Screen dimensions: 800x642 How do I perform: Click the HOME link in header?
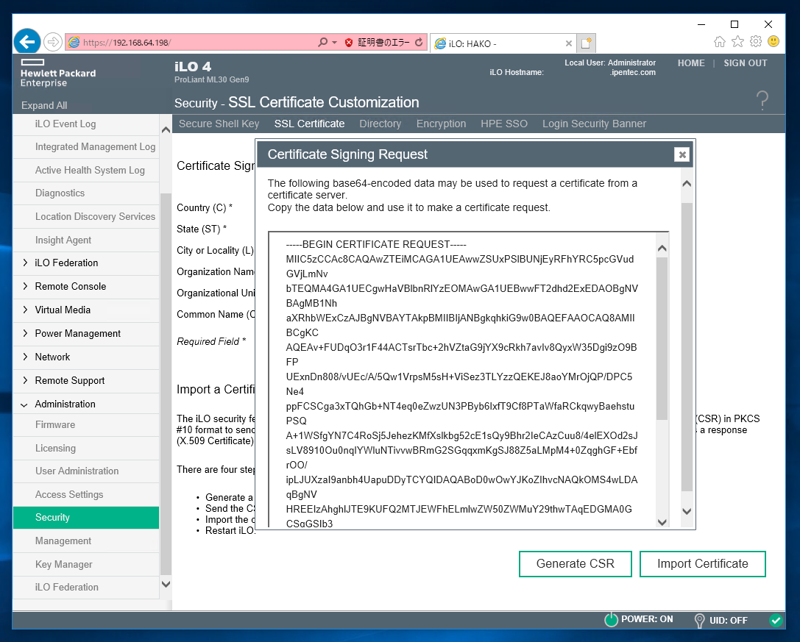691,63
